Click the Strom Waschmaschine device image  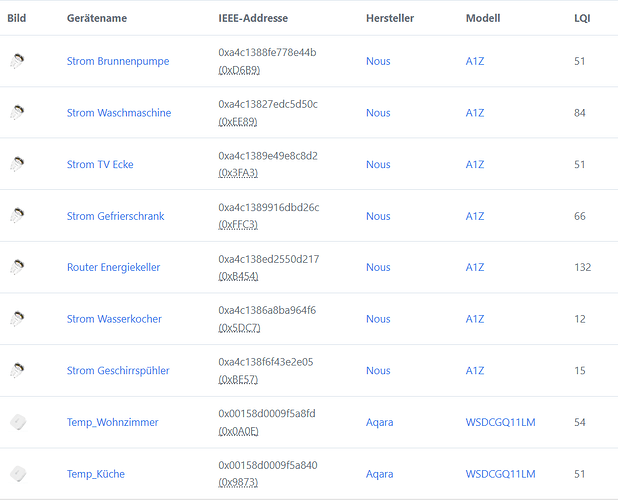[x=17, y=113]
